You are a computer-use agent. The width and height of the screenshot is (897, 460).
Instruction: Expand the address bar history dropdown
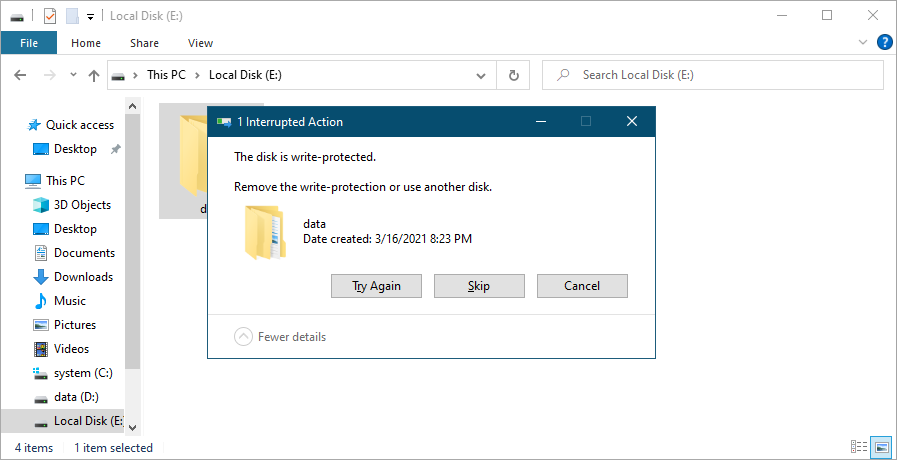click(x=481, y=75)
